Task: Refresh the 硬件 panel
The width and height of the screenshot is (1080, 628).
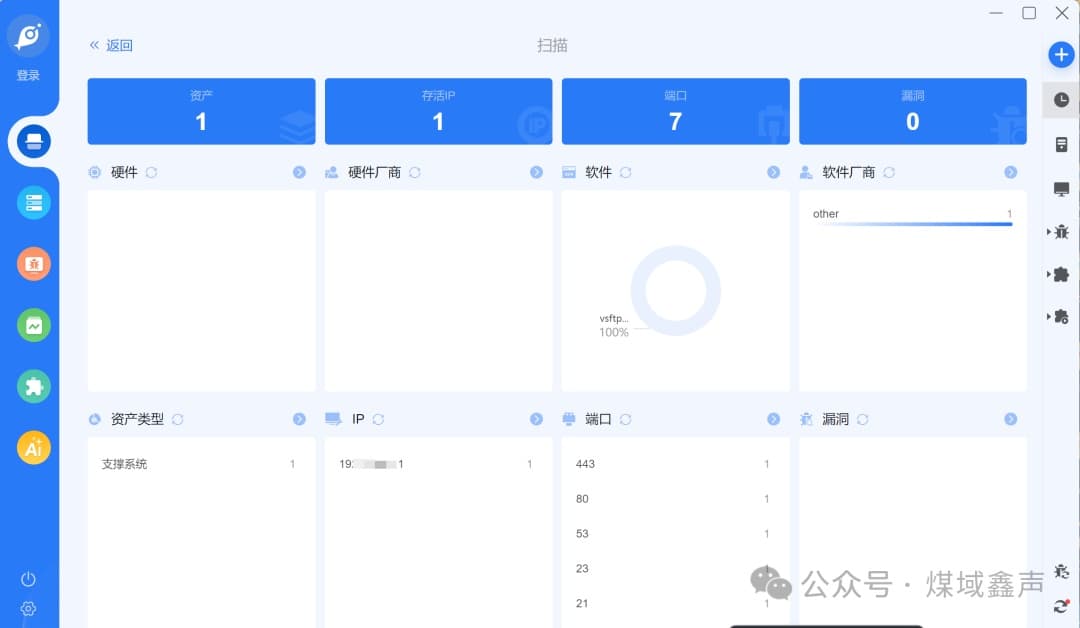Action: pyautogui.click(x=152, y=172)
